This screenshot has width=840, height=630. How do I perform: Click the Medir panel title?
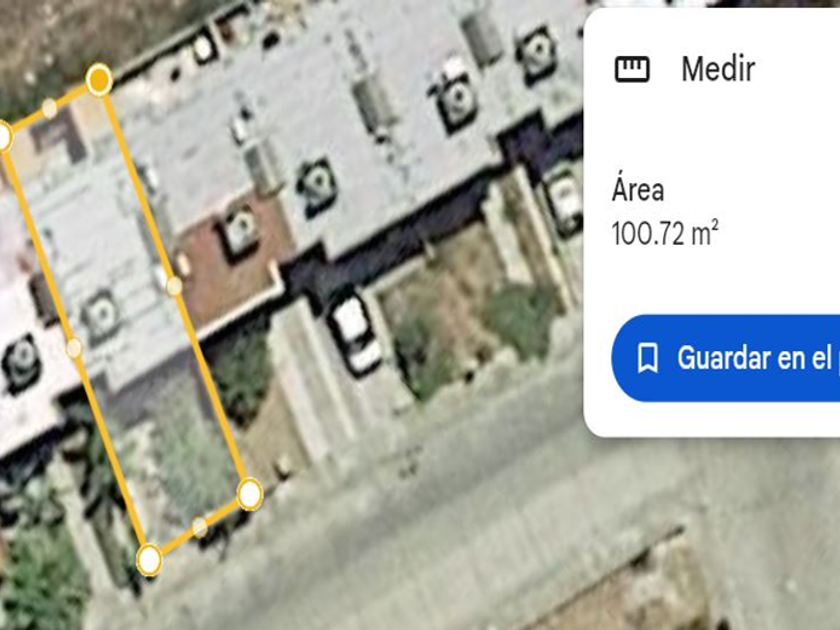coord(718,69)
